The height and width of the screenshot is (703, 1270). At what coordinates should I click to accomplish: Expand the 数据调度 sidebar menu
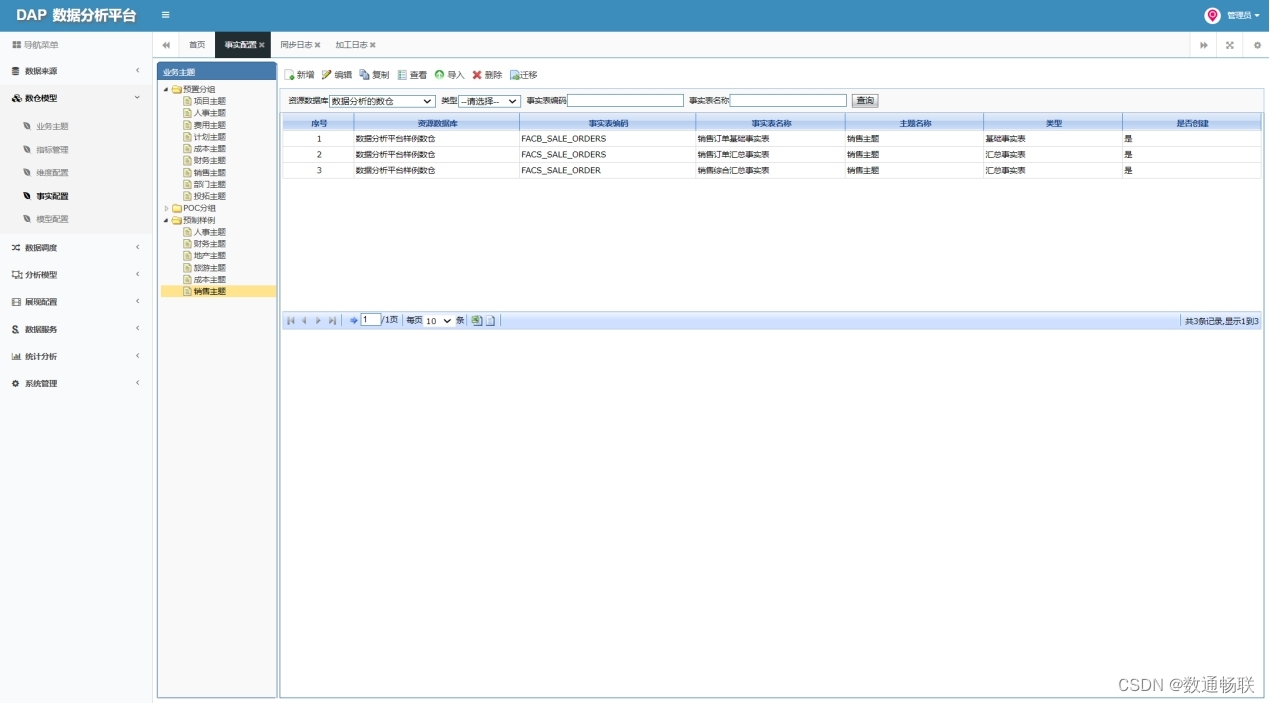click(76, 247)
